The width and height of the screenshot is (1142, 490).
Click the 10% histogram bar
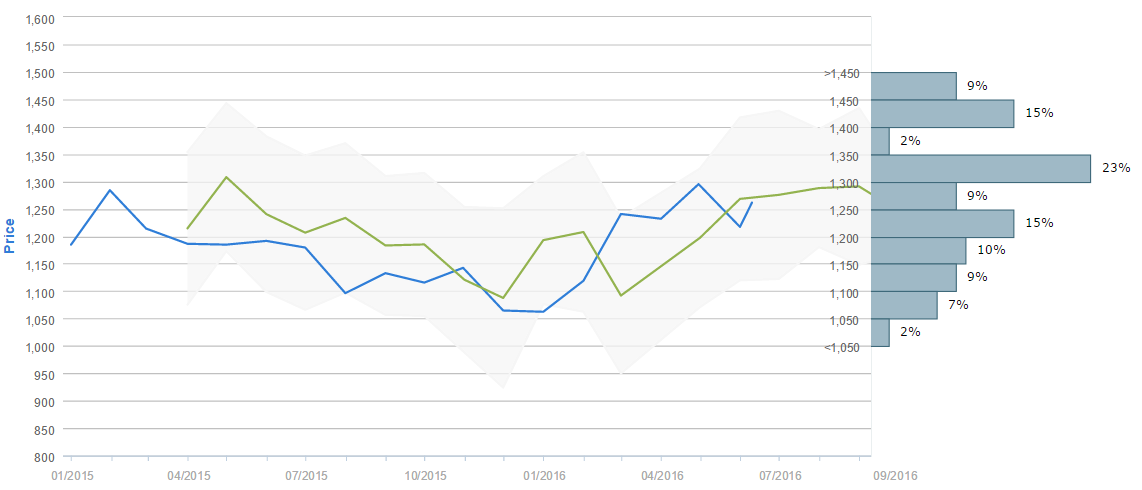(918, 250)
